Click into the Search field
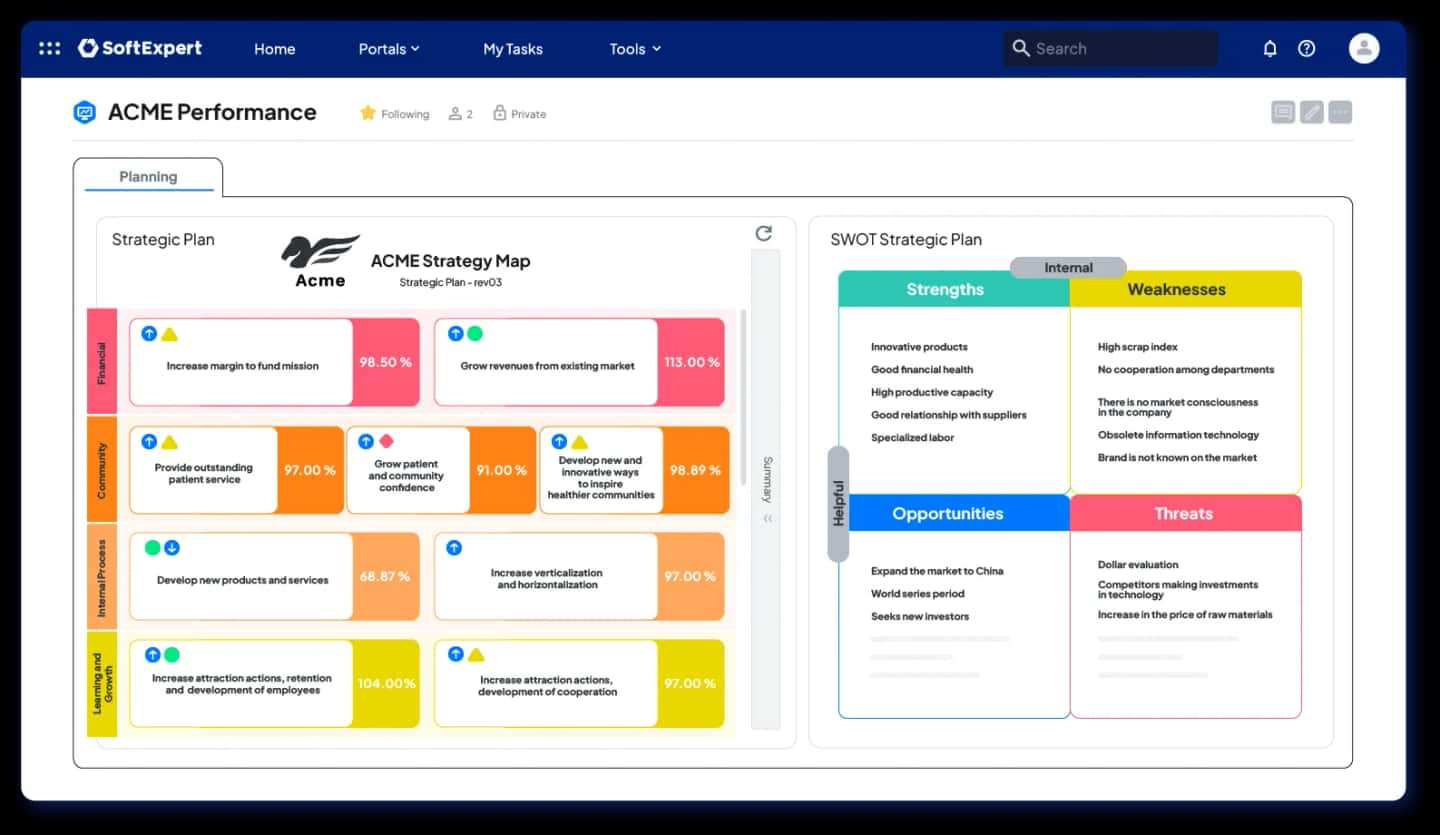 (1110, 48)
